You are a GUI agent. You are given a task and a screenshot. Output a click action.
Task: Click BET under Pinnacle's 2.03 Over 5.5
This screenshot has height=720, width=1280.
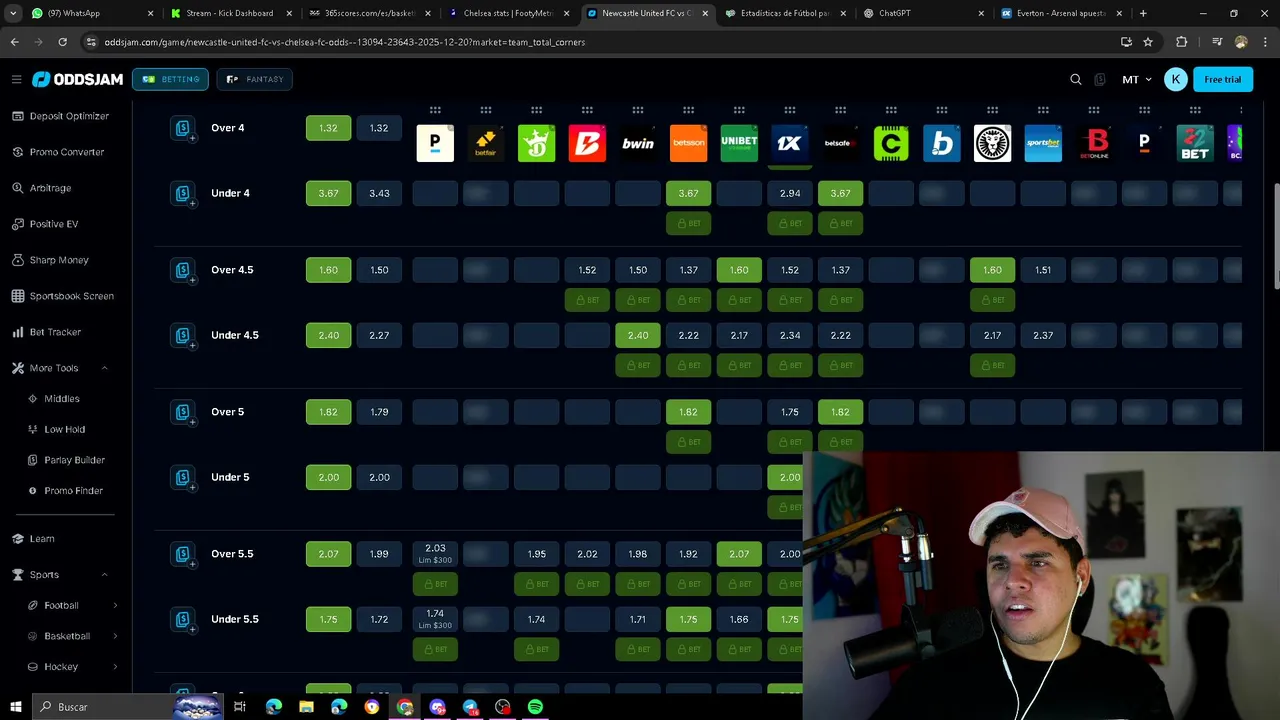pyautogui.click(x=435, y=584)
